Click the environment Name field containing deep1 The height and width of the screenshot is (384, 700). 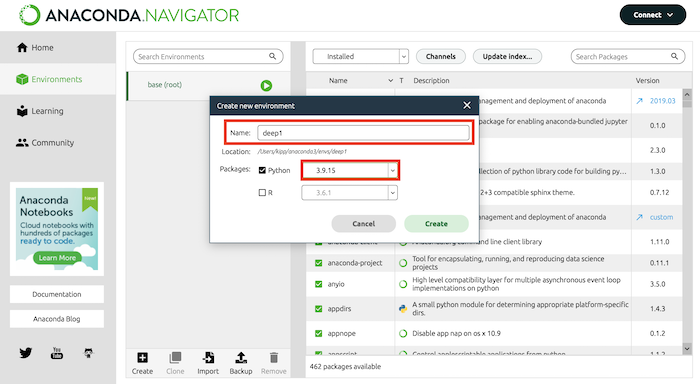tap(363, 133)
